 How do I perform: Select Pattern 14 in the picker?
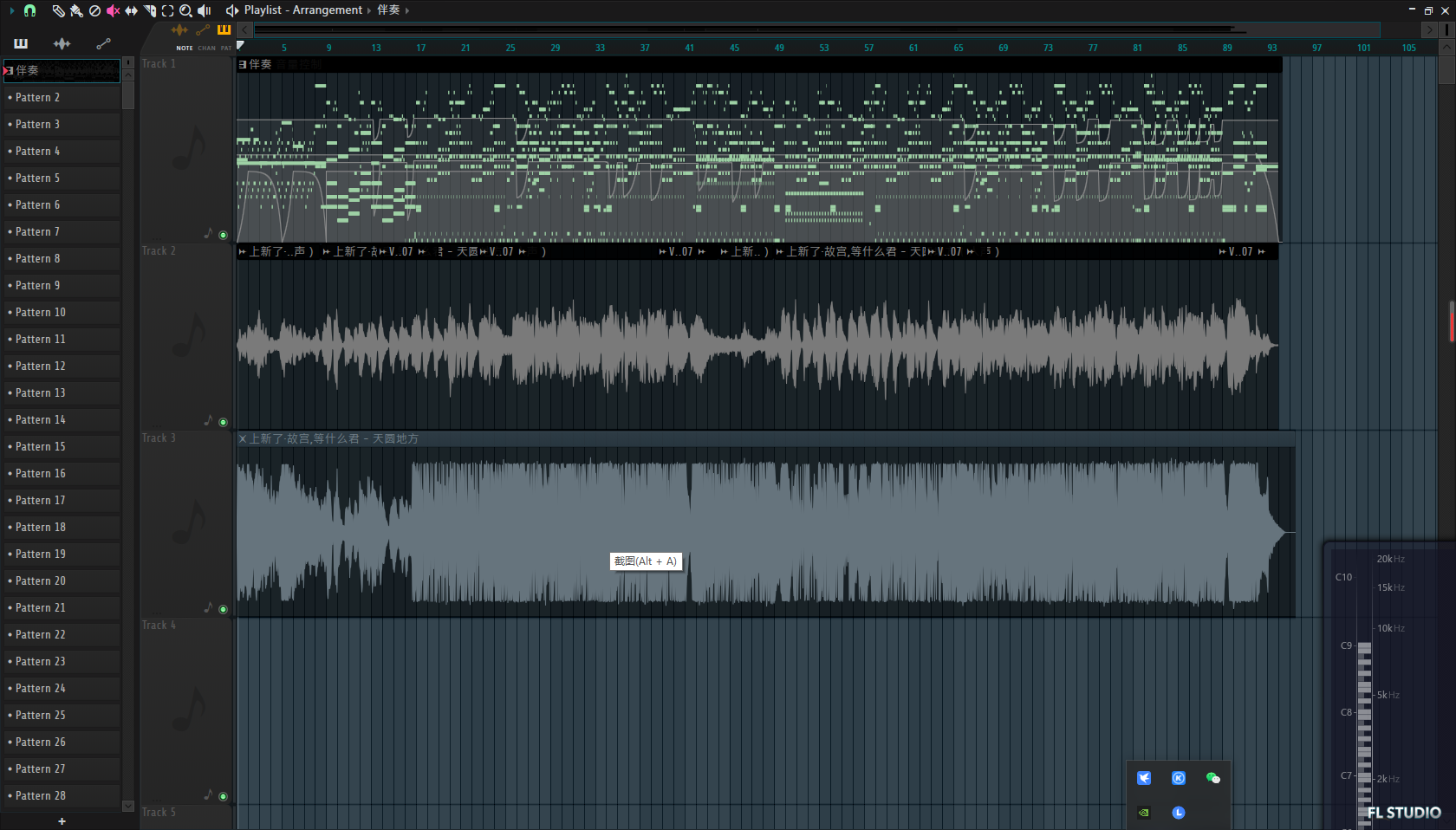62,419
